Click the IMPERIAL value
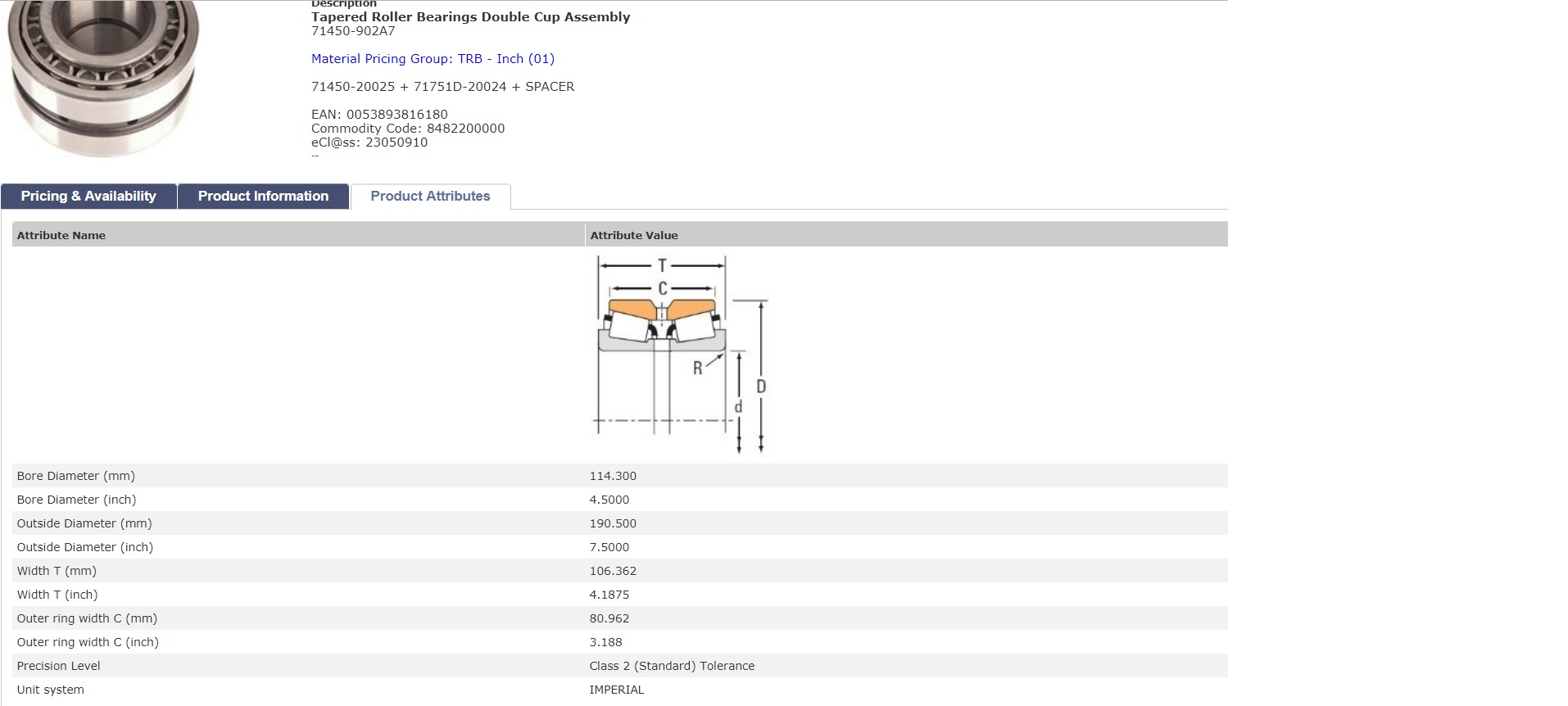The height and width of the screenshot is (706, 1568). point(617,690)
